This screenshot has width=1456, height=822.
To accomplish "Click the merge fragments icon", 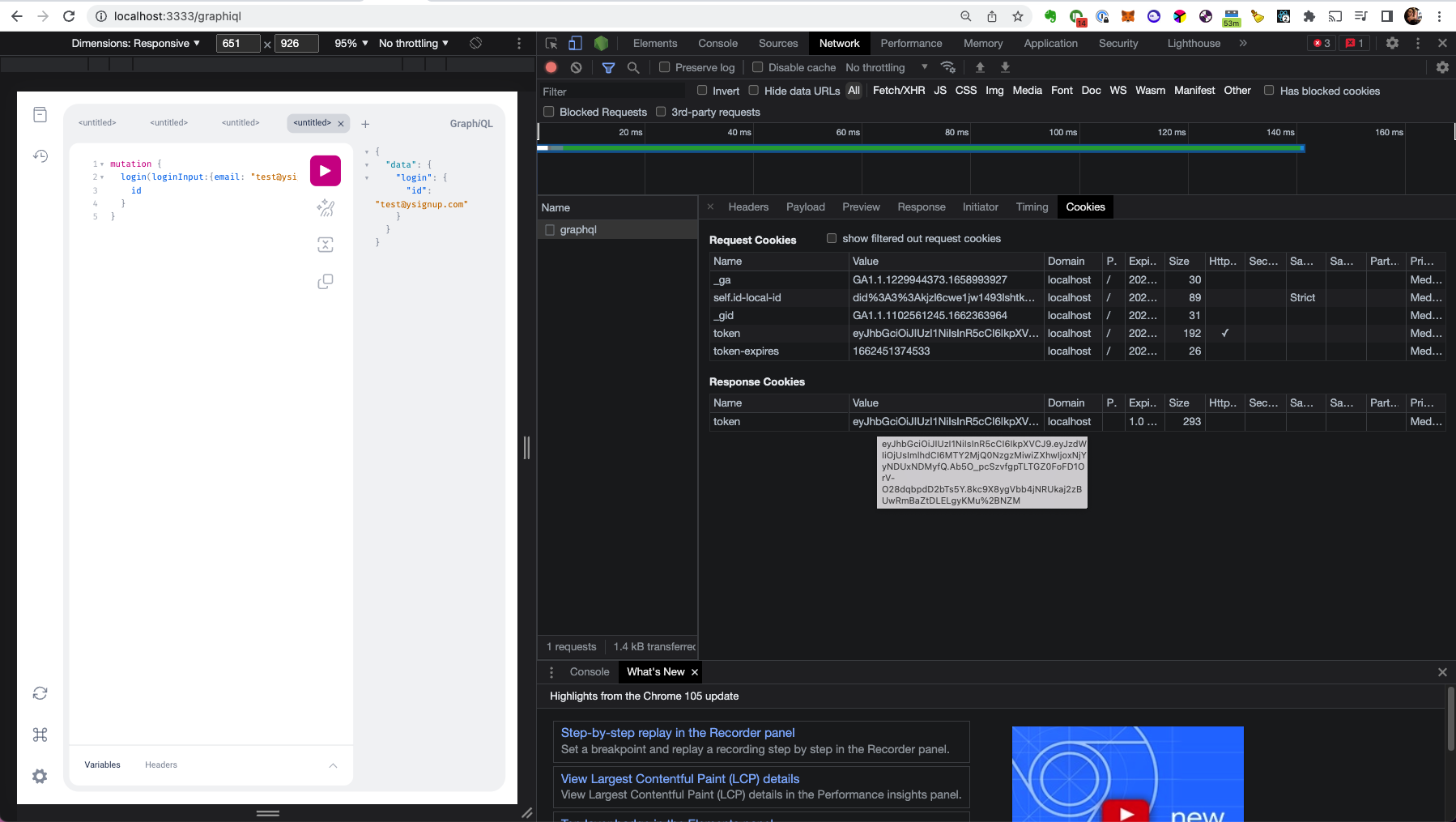I will click(325, 245).
